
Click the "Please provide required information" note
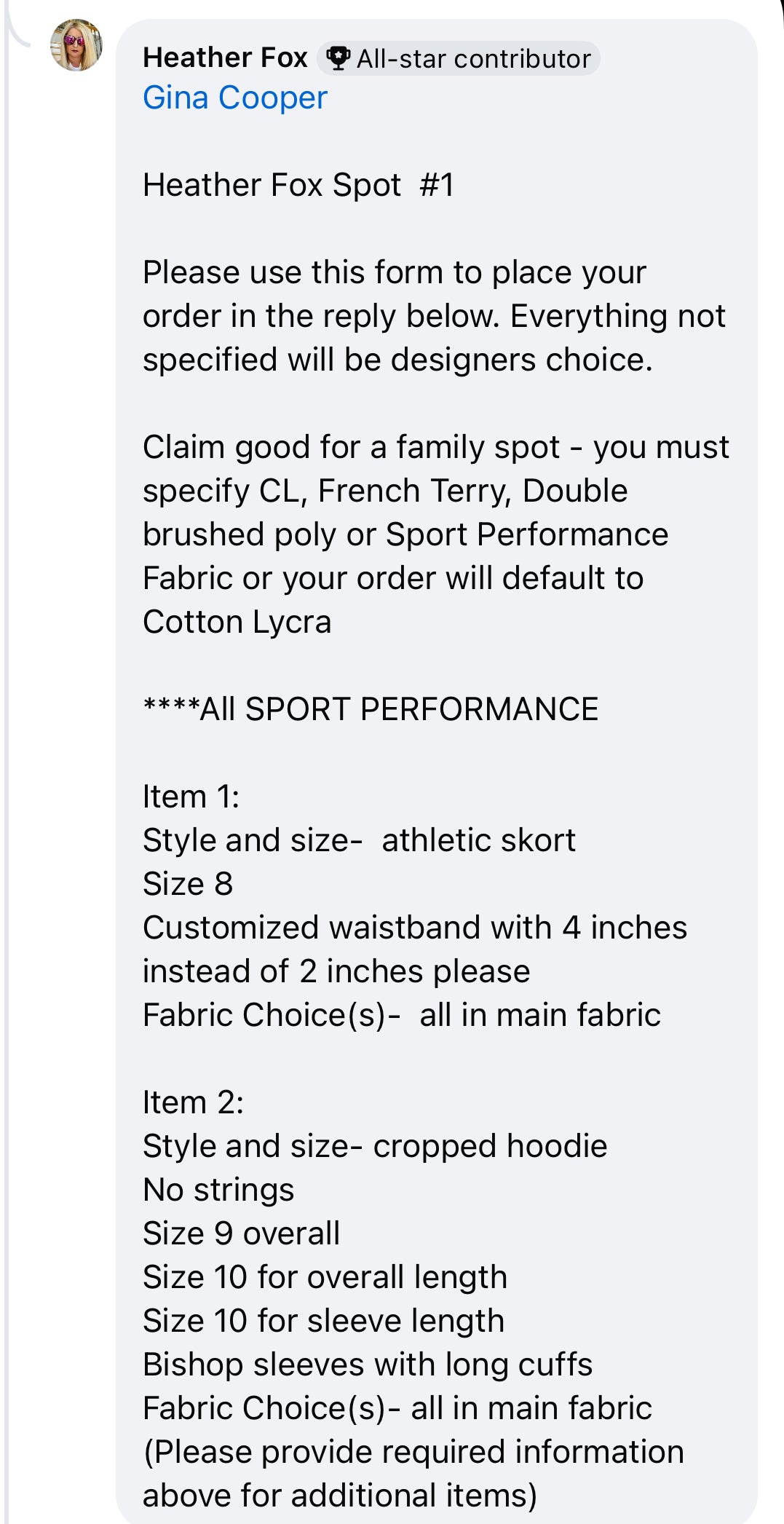pos(413,1452)
